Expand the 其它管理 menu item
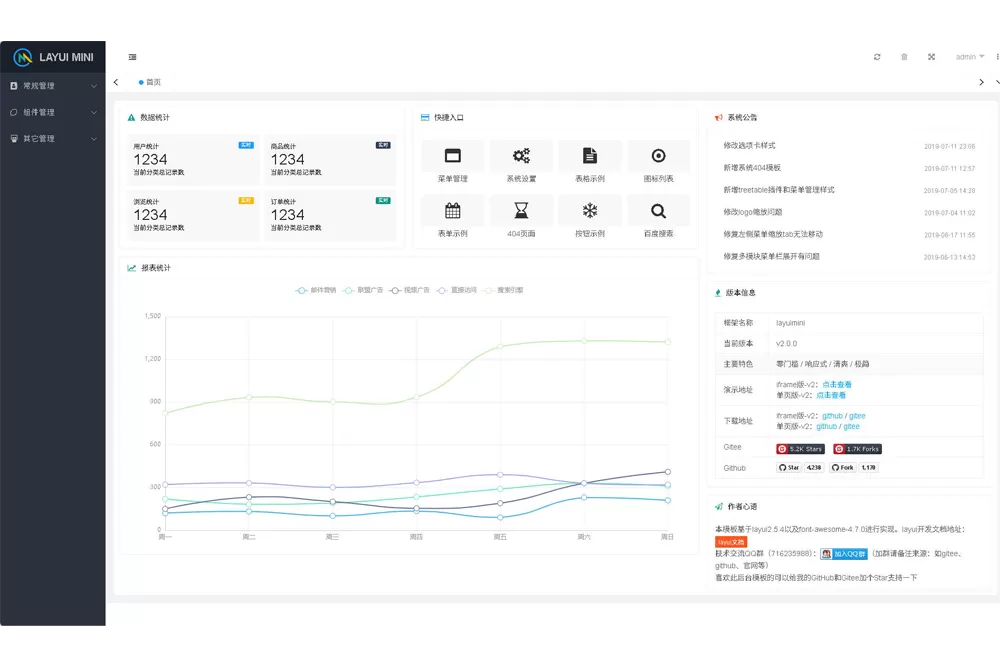Viewport: 1000px width, 667px height. pos(52,138)
